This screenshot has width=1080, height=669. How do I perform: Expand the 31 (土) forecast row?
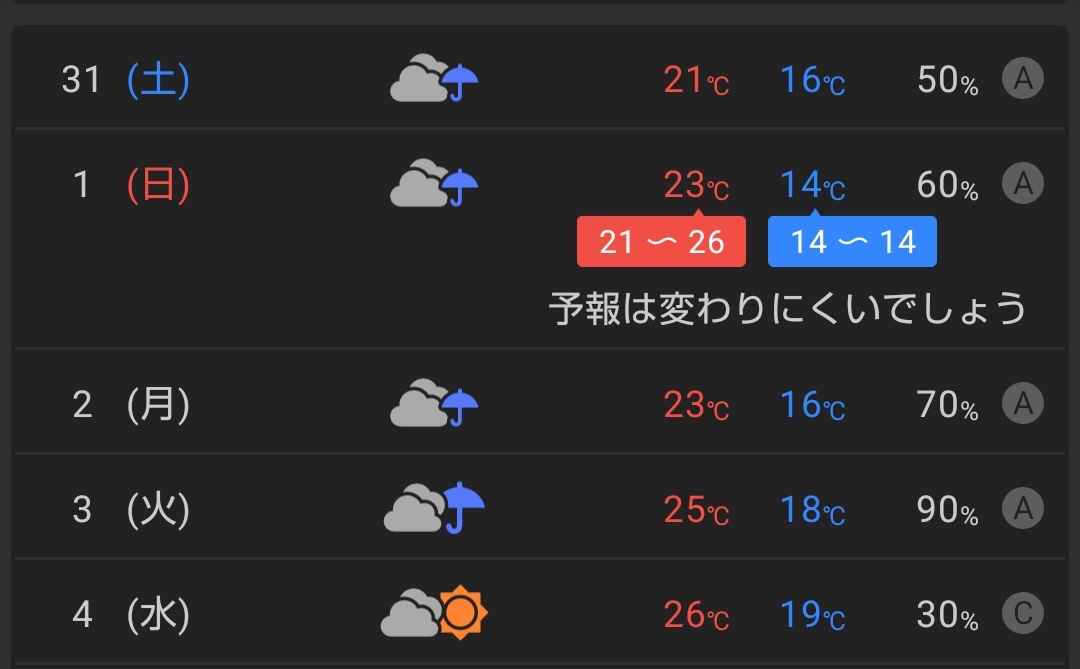coord(540,79)
